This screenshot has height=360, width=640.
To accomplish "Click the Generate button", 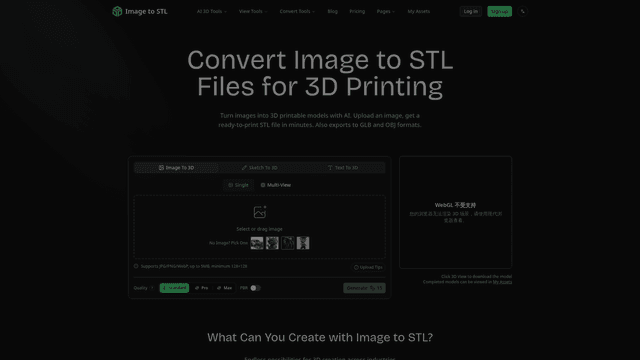I will pos(364,288).
